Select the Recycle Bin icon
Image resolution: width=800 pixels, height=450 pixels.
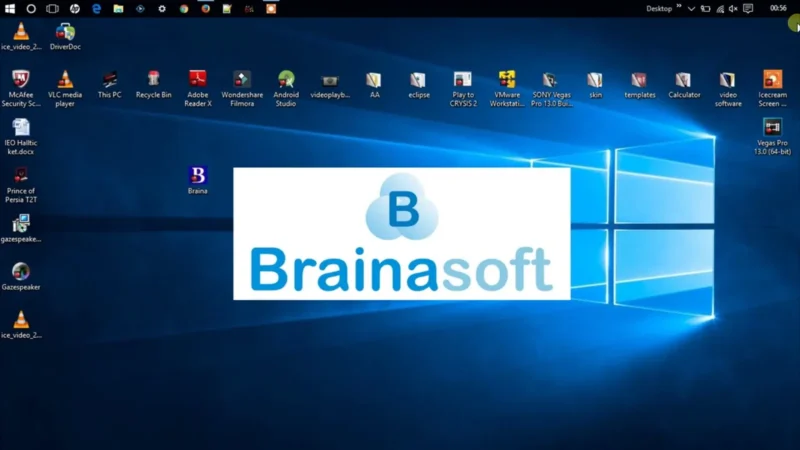tap(154, 84)
